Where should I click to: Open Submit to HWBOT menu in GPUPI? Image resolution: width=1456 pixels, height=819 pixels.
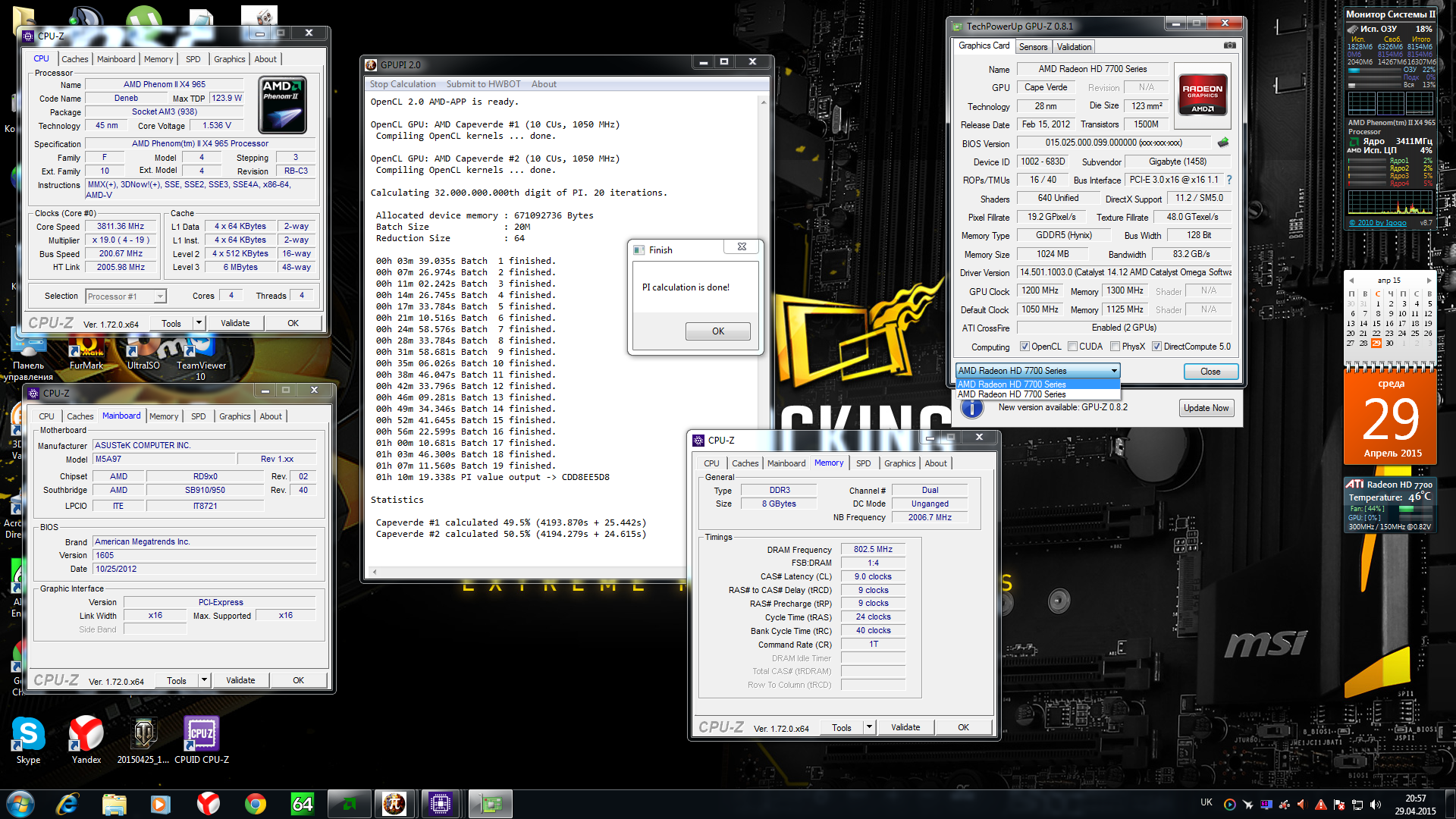(483, 84)
